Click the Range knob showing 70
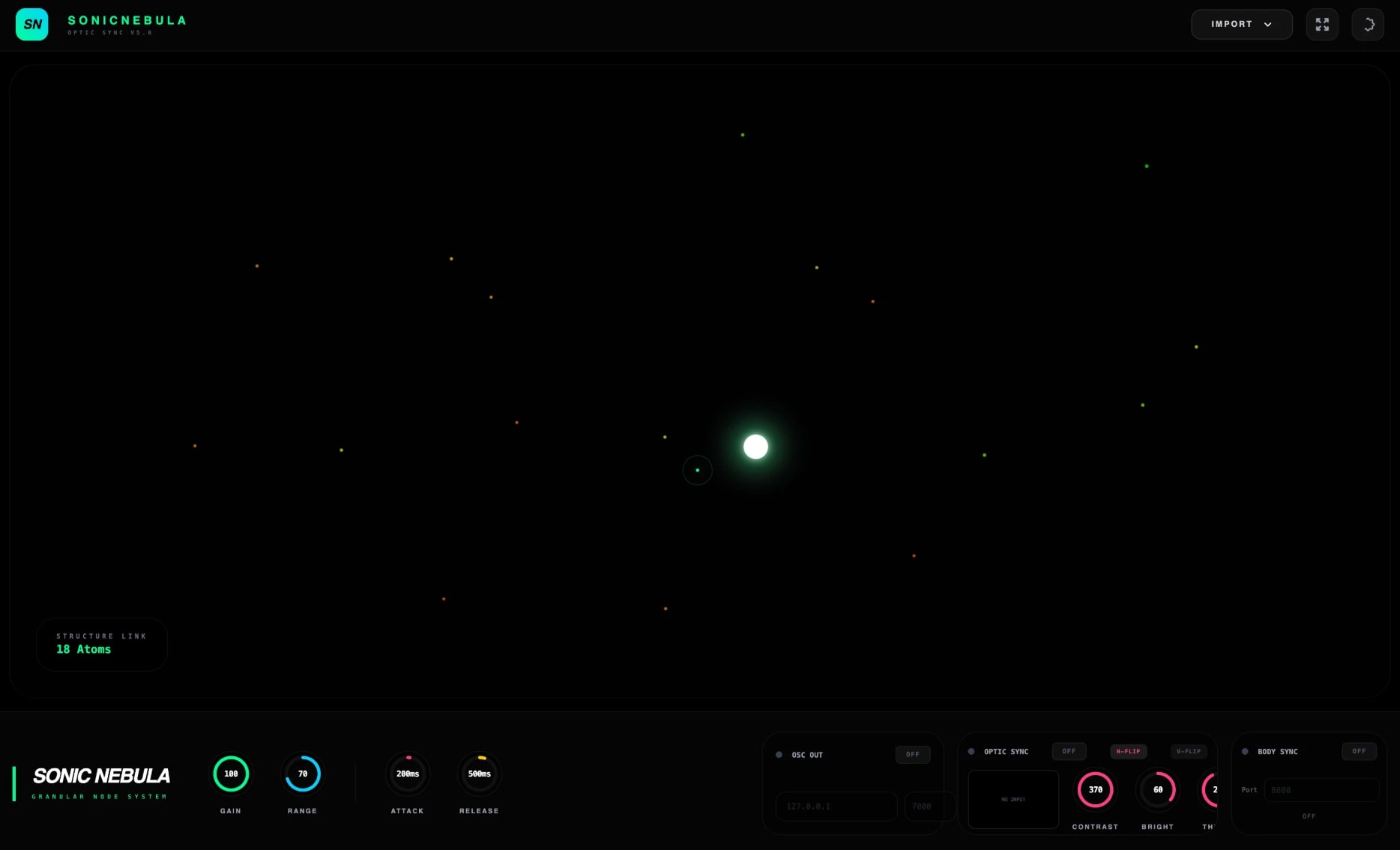 tap(303, 774)
